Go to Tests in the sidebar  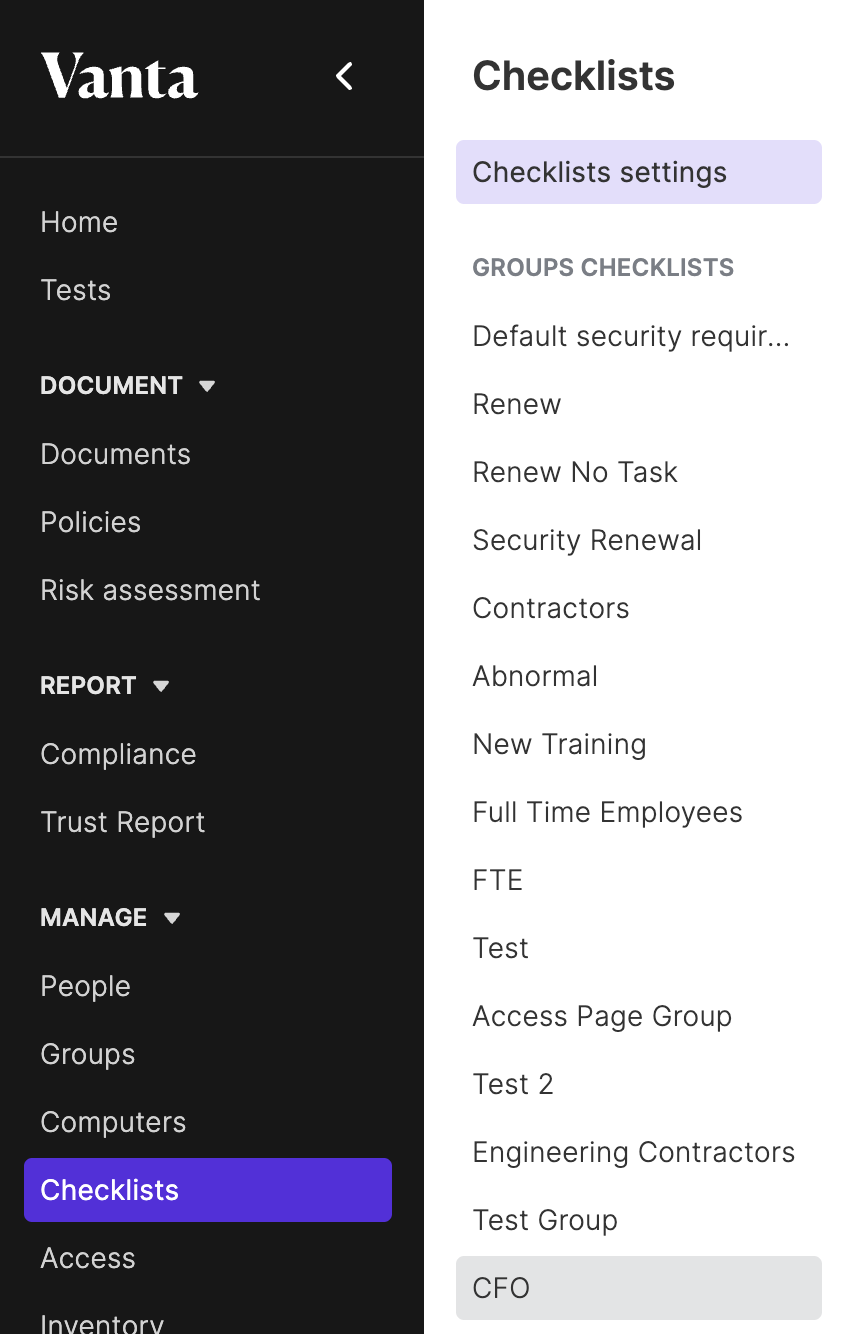coord(76,290)
